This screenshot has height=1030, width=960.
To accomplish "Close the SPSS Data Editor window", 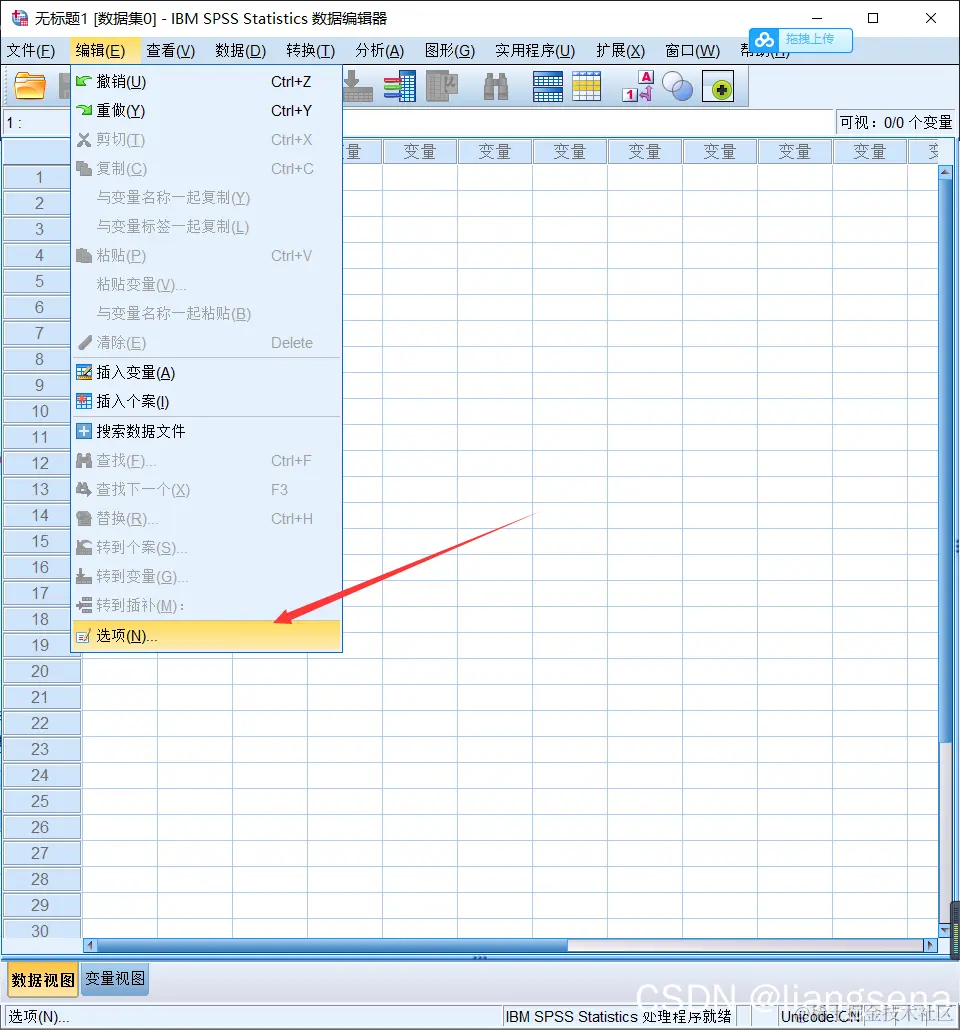I will 930,18.
